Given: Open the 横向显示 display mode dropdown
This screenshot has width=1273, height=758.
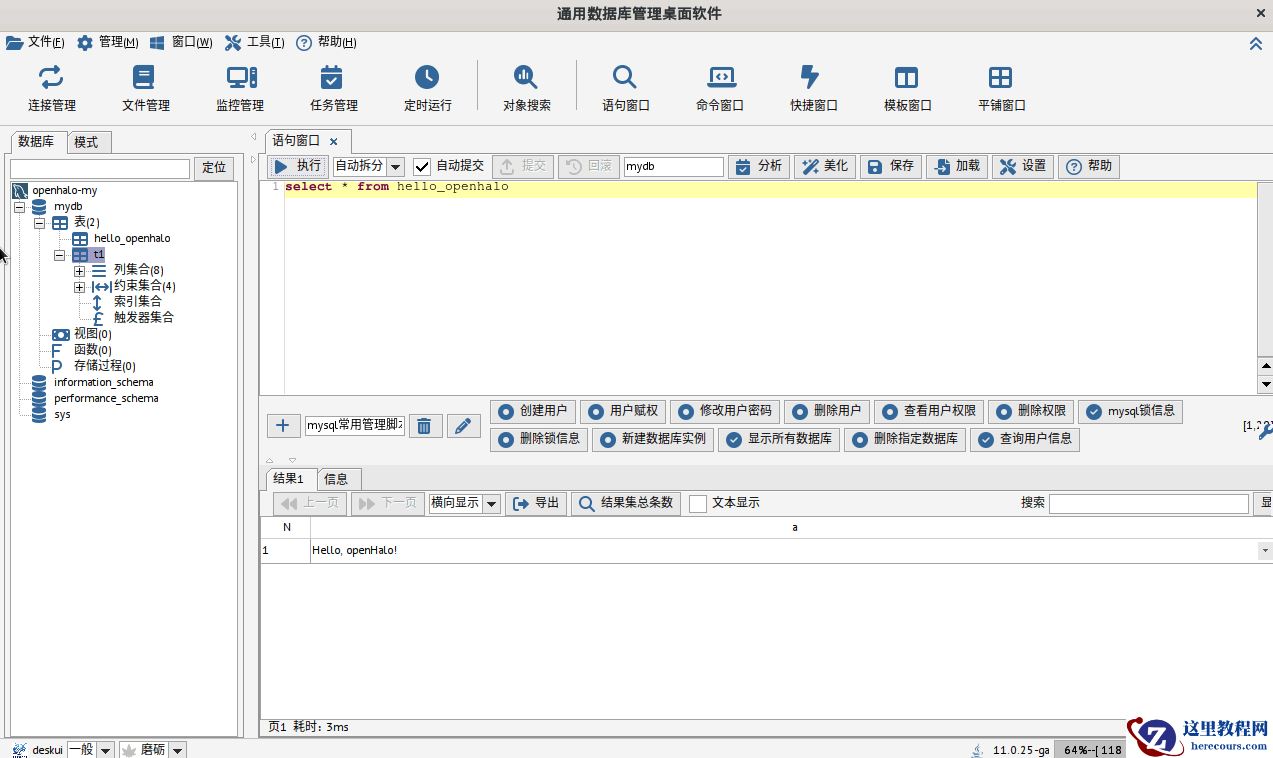Looking at the screenshot, I should 491,504.
